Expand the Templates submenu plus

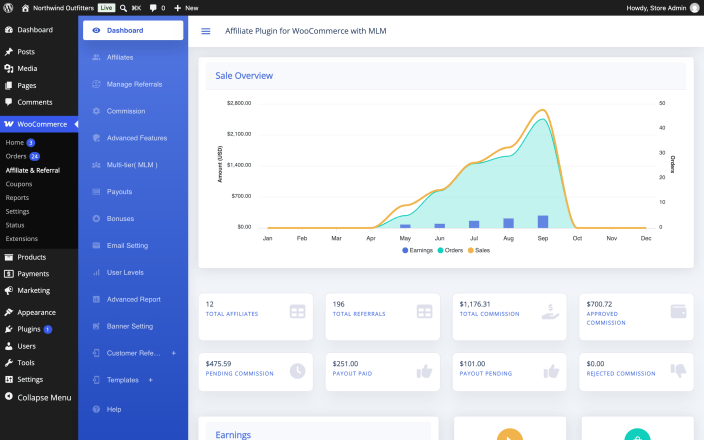[x=150, y=380]
